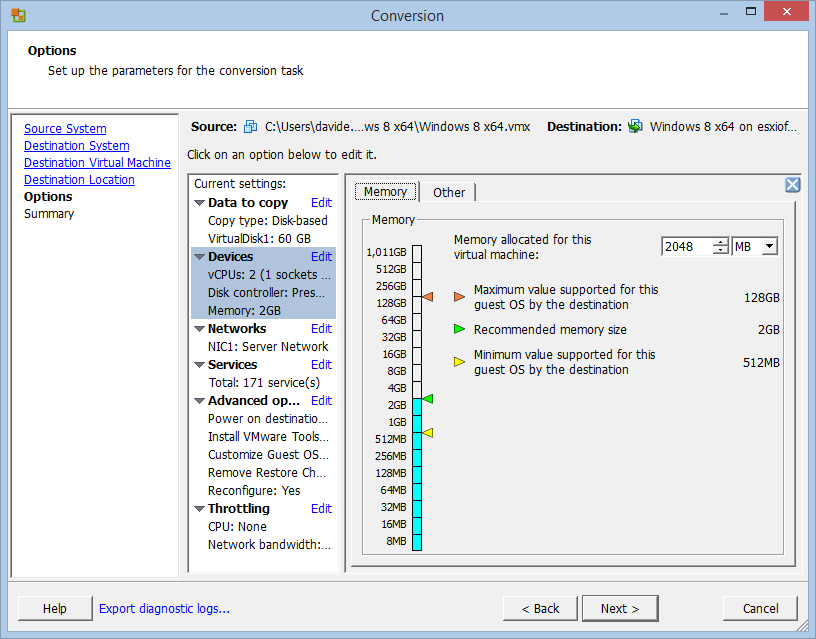Edit the Advanced options settings
This screenshot has height=639, width=816.
[321, 400]
